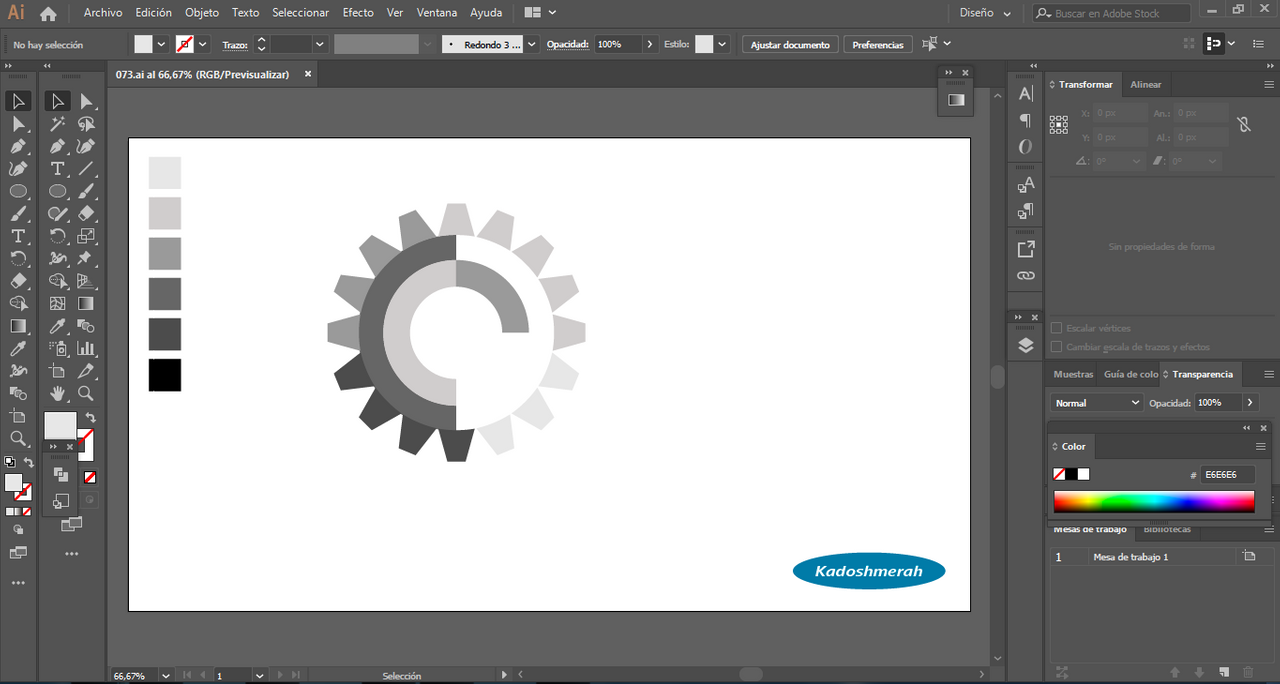The image size is (1280, 684).
Task: Open artboard options for Mesa de trabajo 1
Action: (1248, 557)
